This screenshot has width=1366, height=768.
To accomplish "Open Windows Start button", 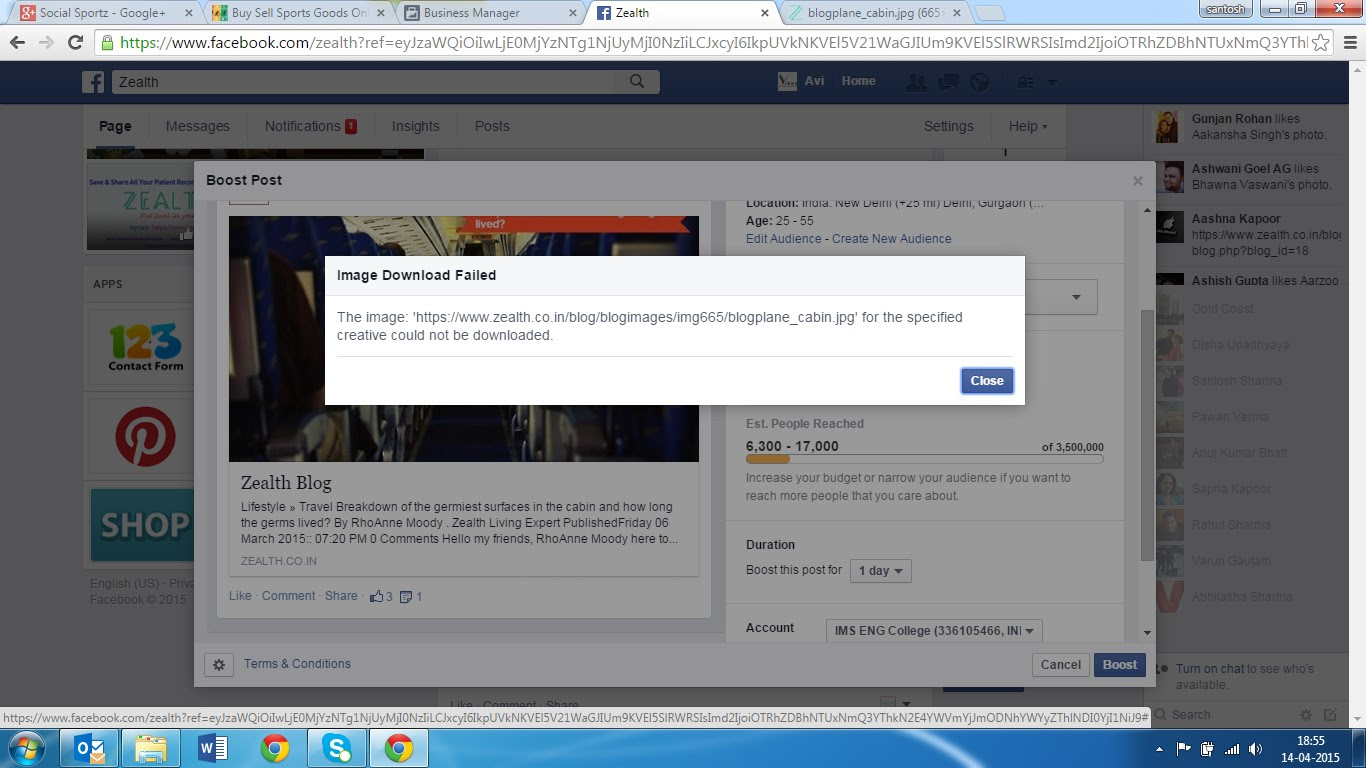I will 25,748.
